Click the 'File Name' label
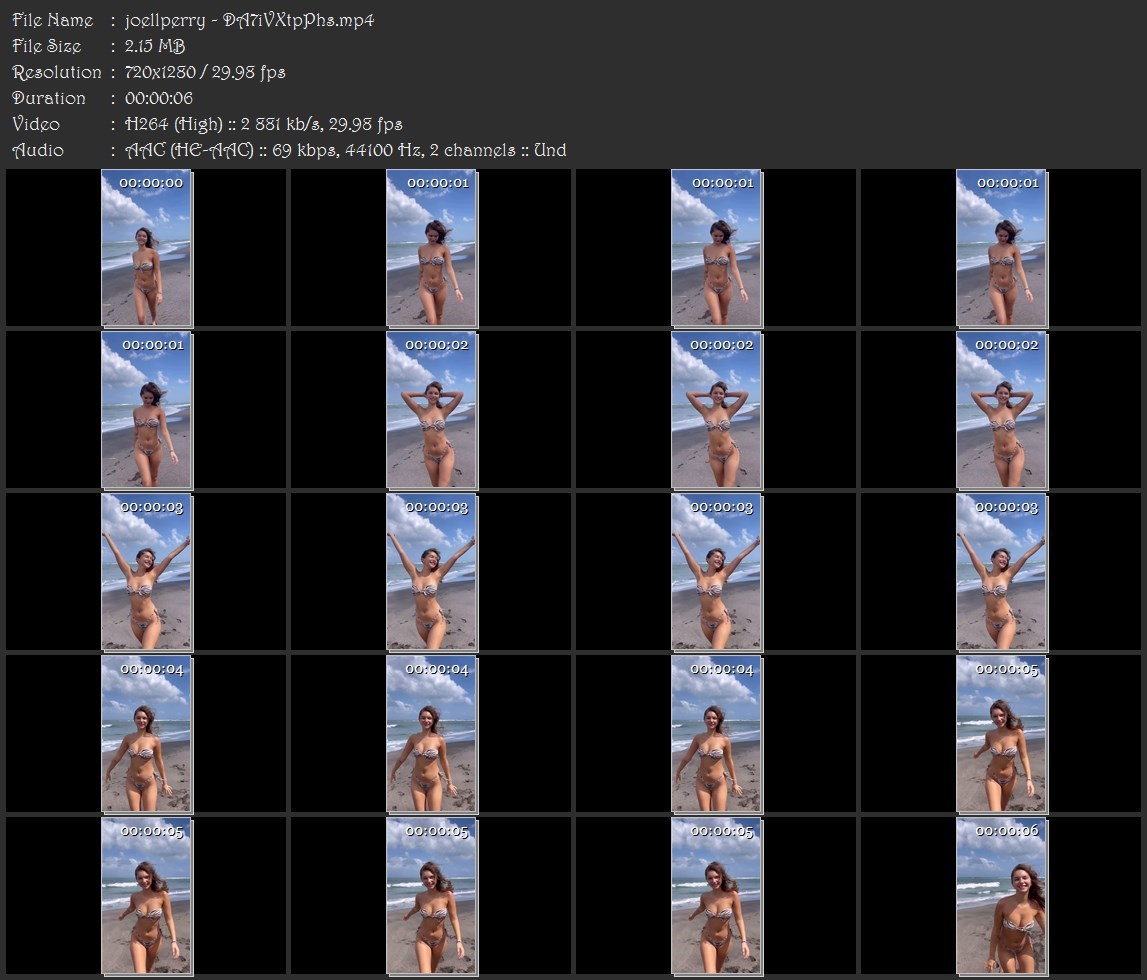This screenshot has height=980, width=1147. tap(53, 20)
